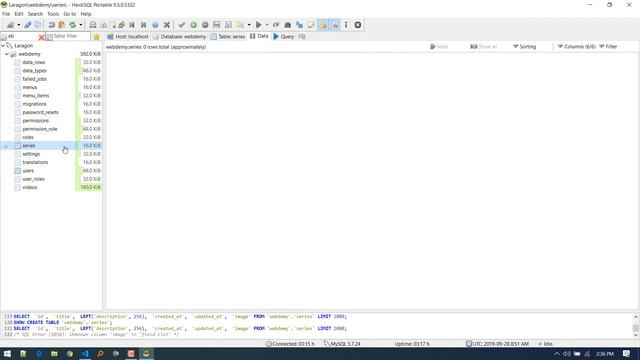This screenshot has height=360, width=640.
Task: Open the connect icon's dropdown arrow
Action: (x=18, y=25)
